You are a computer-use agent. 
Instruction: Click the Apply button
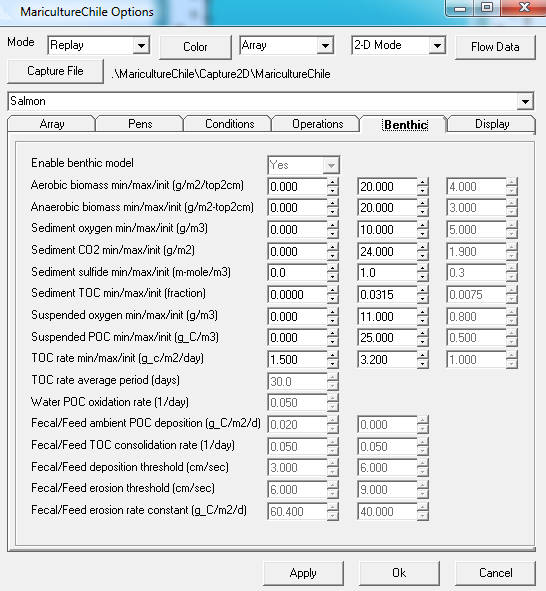pos(303,573)
